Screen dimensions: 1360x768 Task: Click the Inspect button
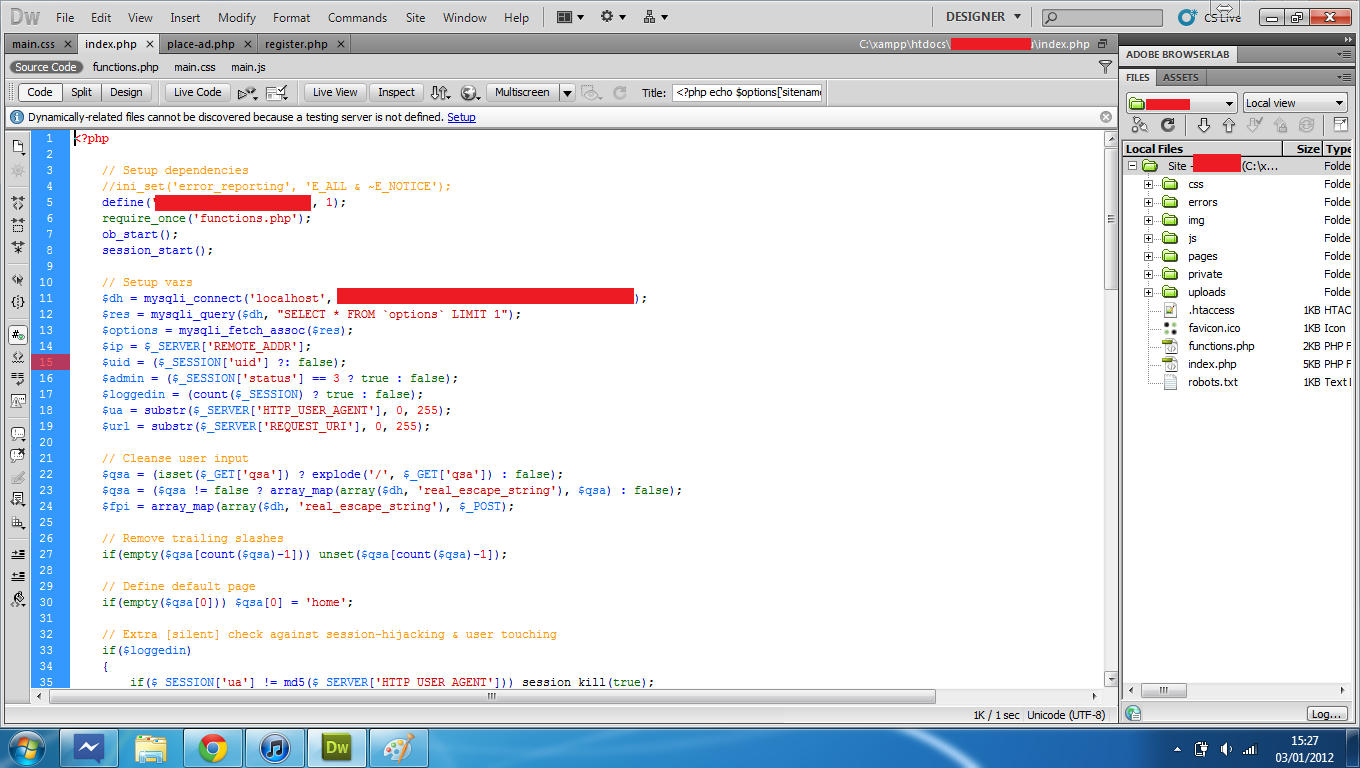point(396,92)
